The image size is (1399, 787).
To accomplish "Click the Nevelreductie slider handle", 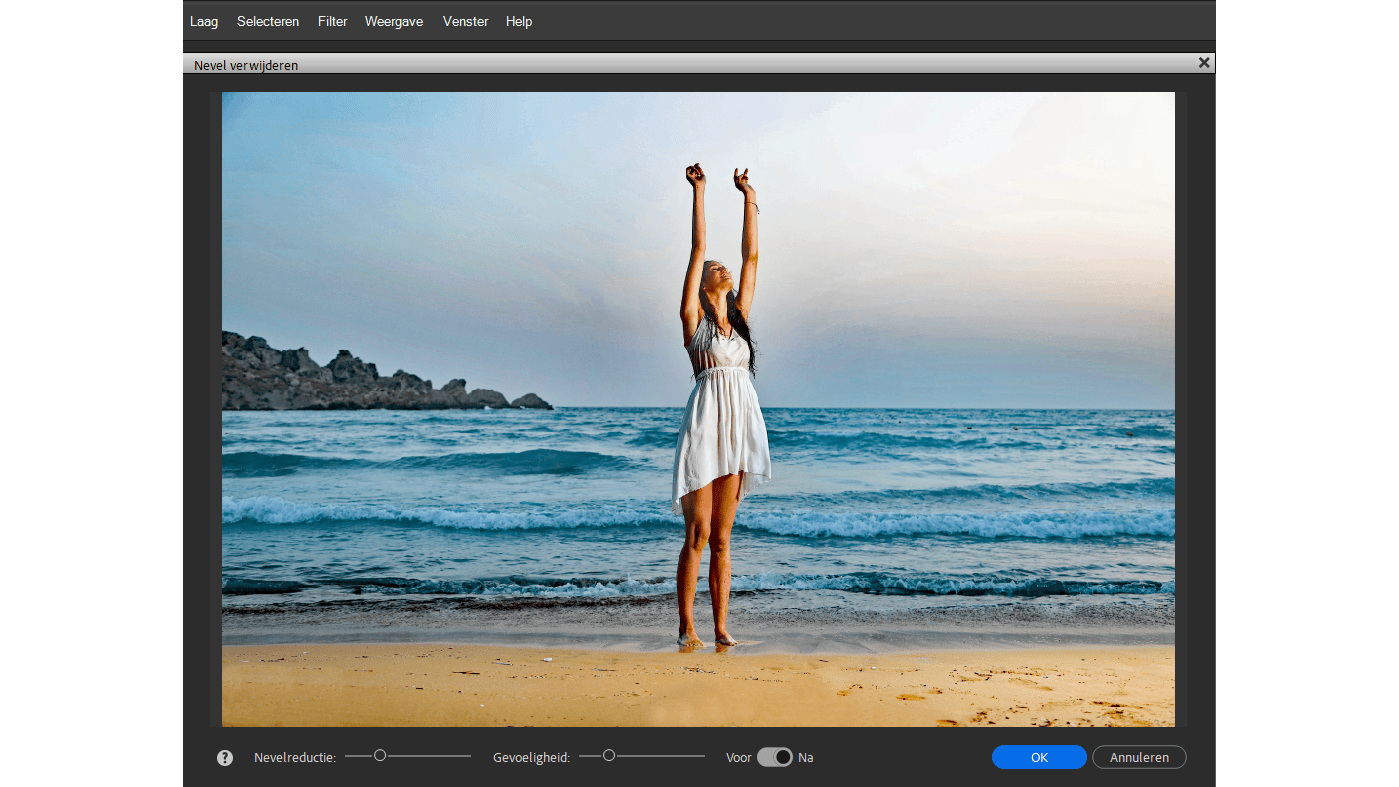I will pos(380,755).
